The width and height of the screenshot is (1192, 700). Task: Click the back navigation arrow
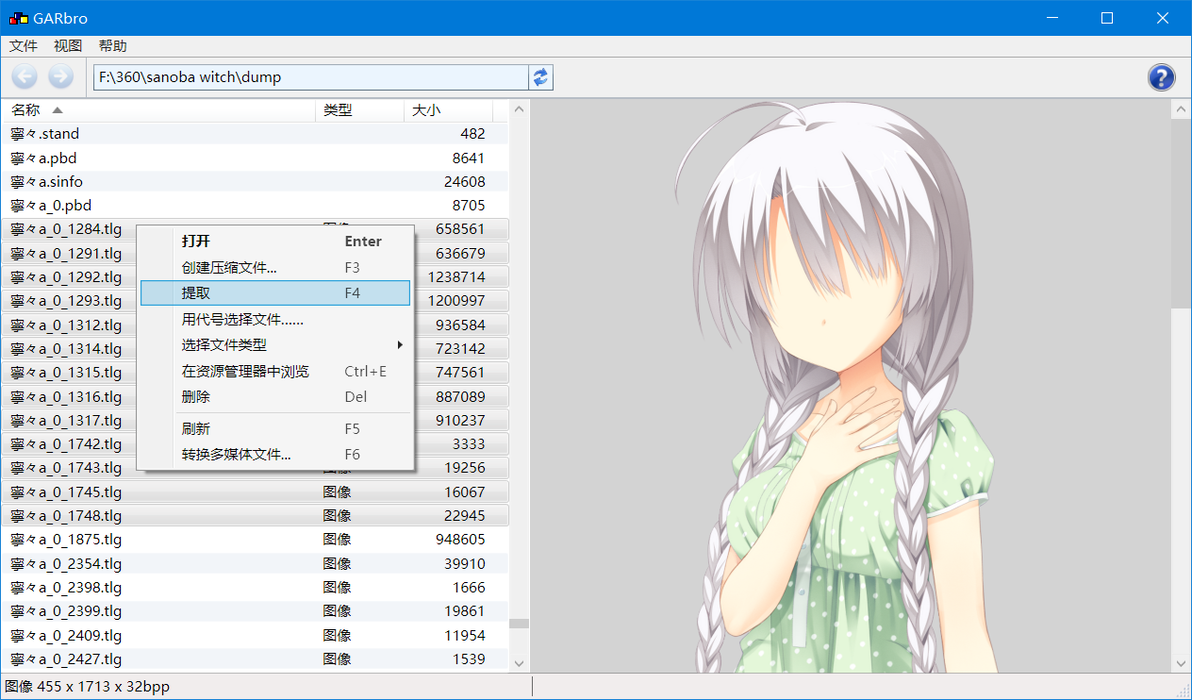tap(24, 77)
